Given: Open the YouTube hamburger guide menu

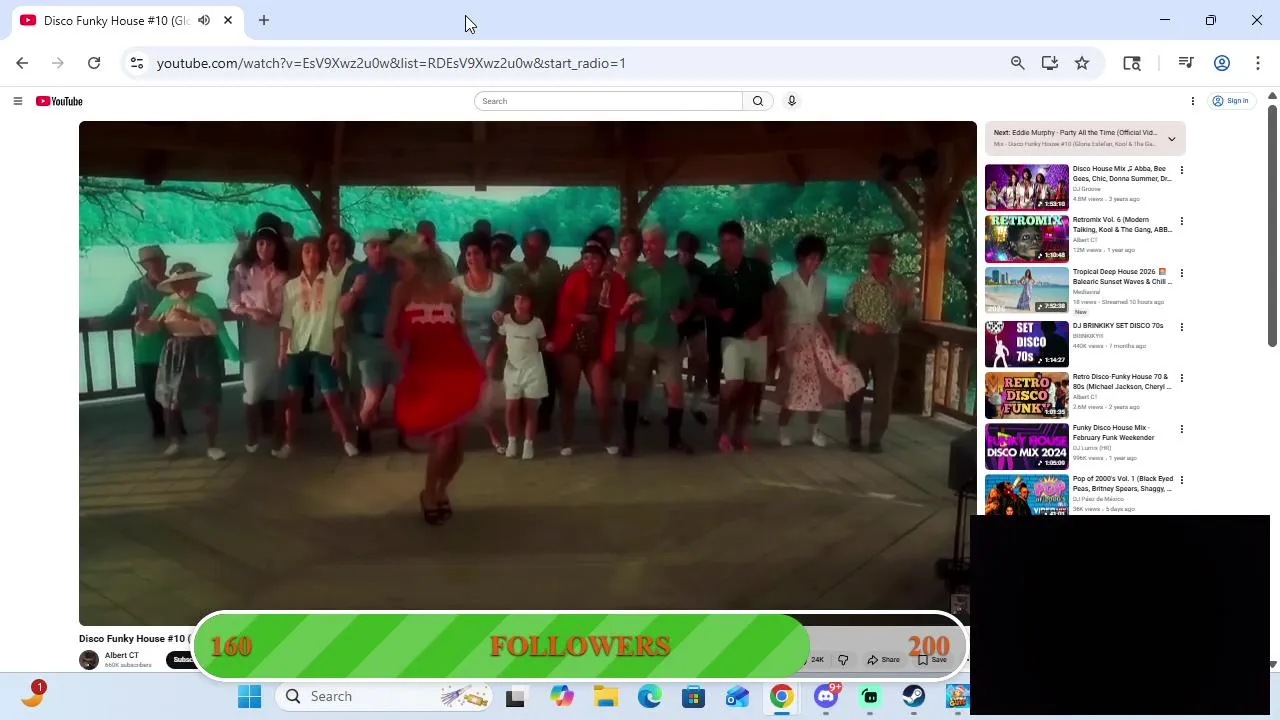Looking at the screenshot, I should tap(17, 101).
